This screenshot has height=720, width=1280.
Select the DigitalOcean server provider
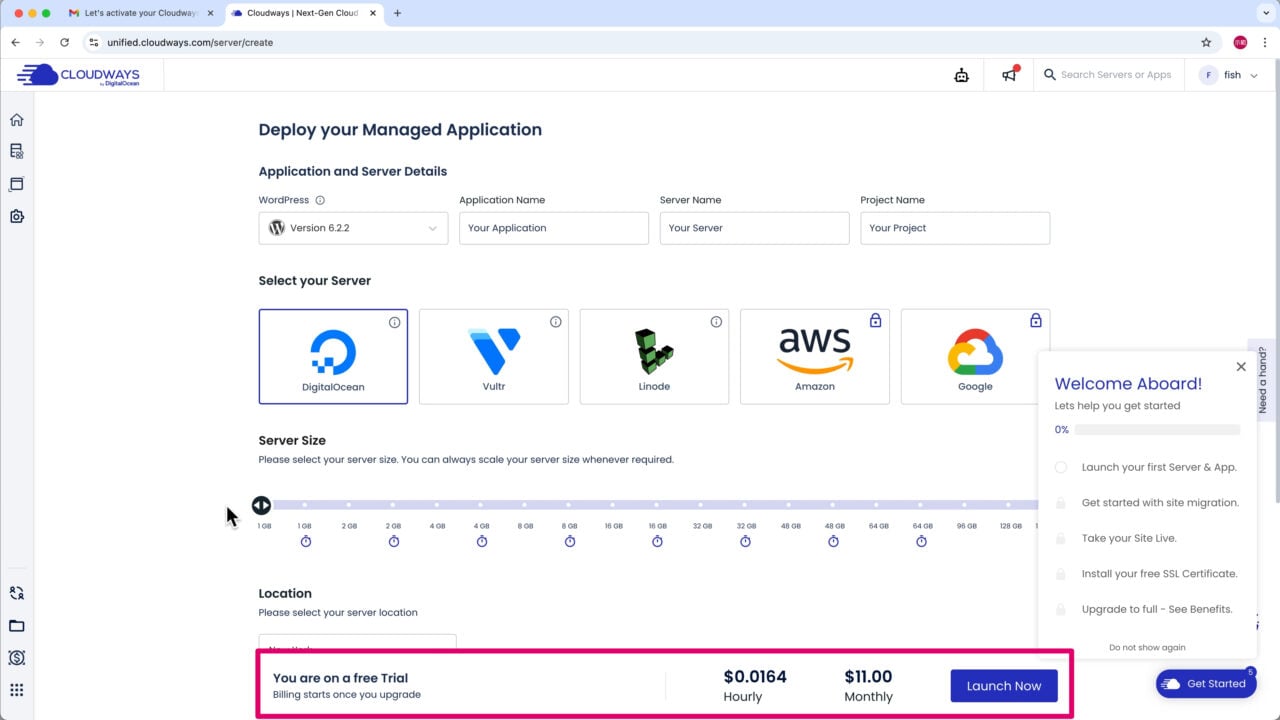click(333, 356)
